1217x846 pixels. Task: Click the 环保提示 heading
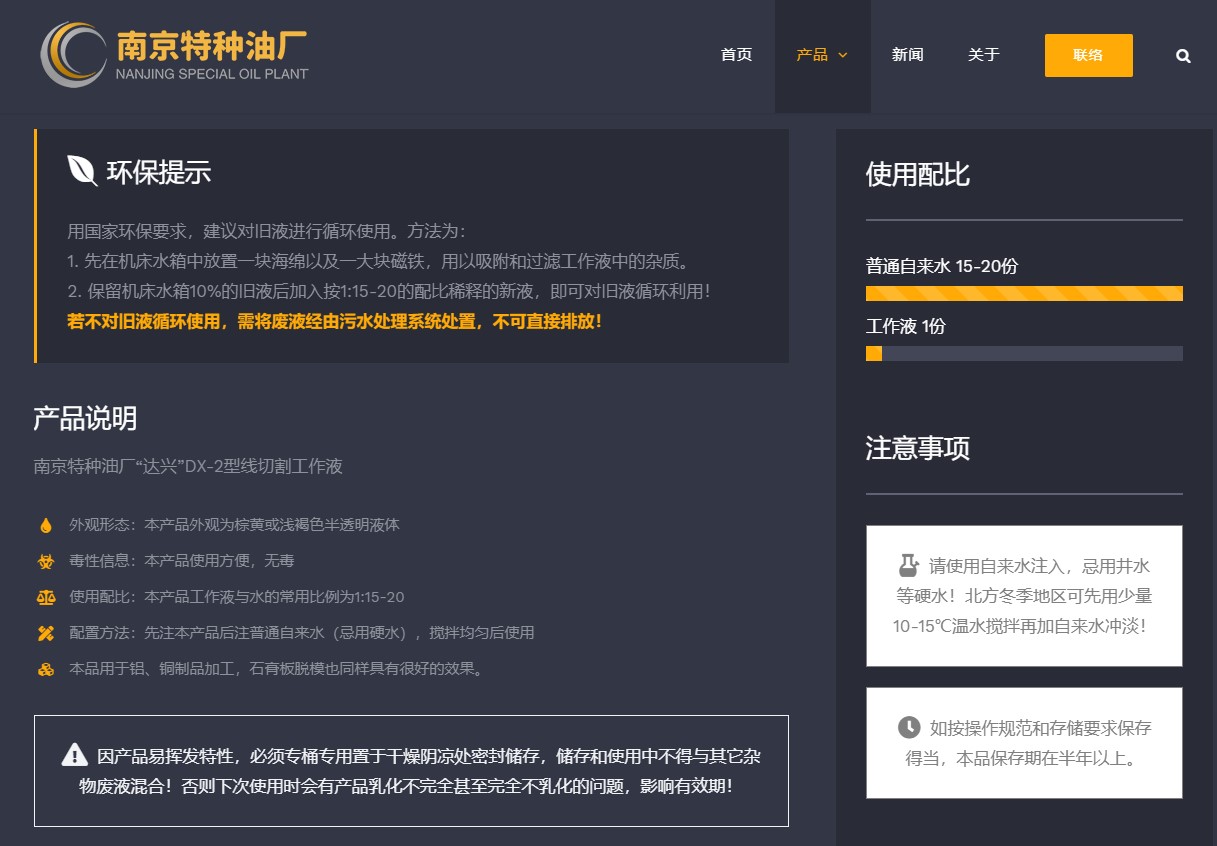159,172
